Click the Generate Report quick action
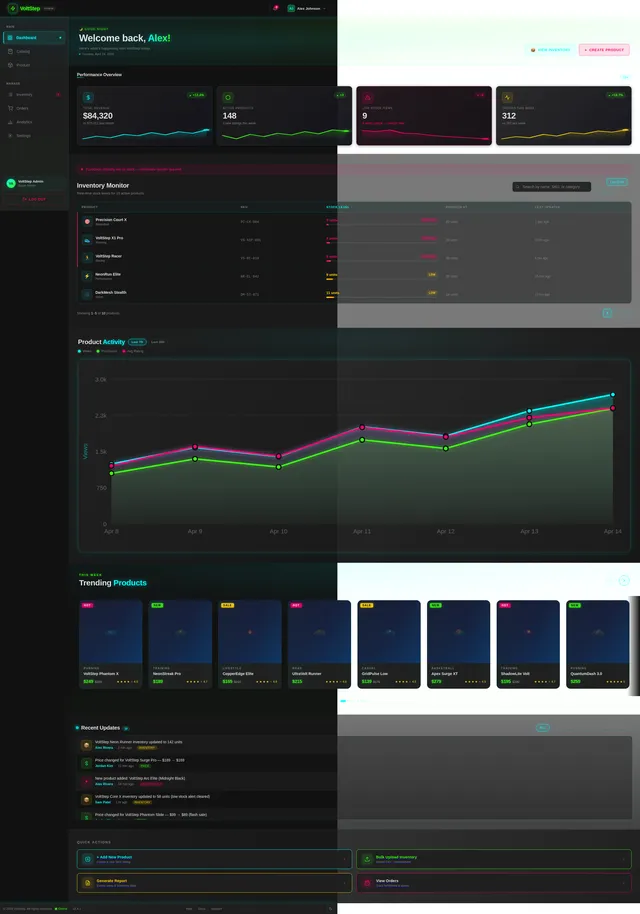 (x=214, y=883)
